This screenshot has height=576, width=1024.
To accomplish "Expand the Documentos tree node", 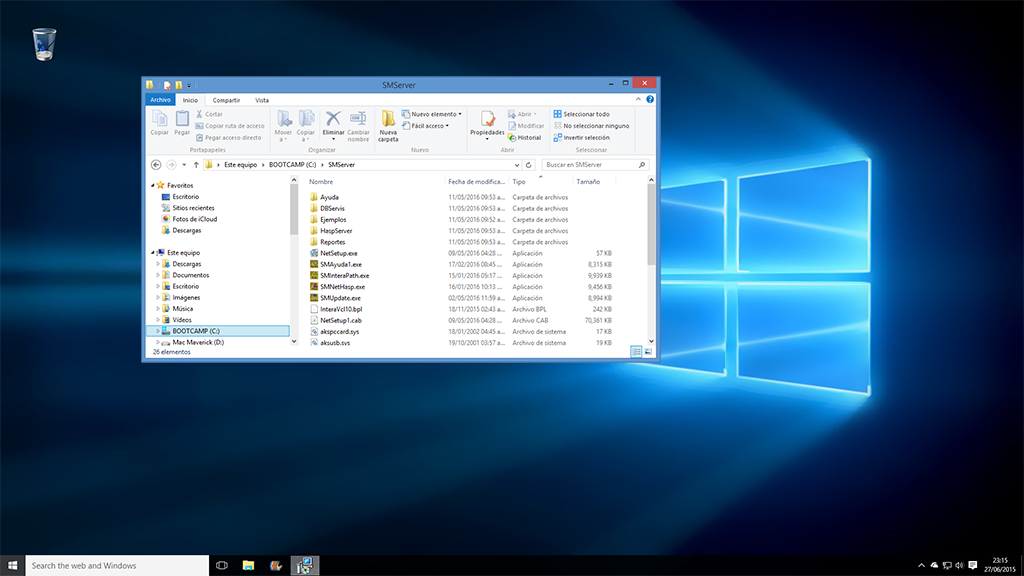I will 157,275.
